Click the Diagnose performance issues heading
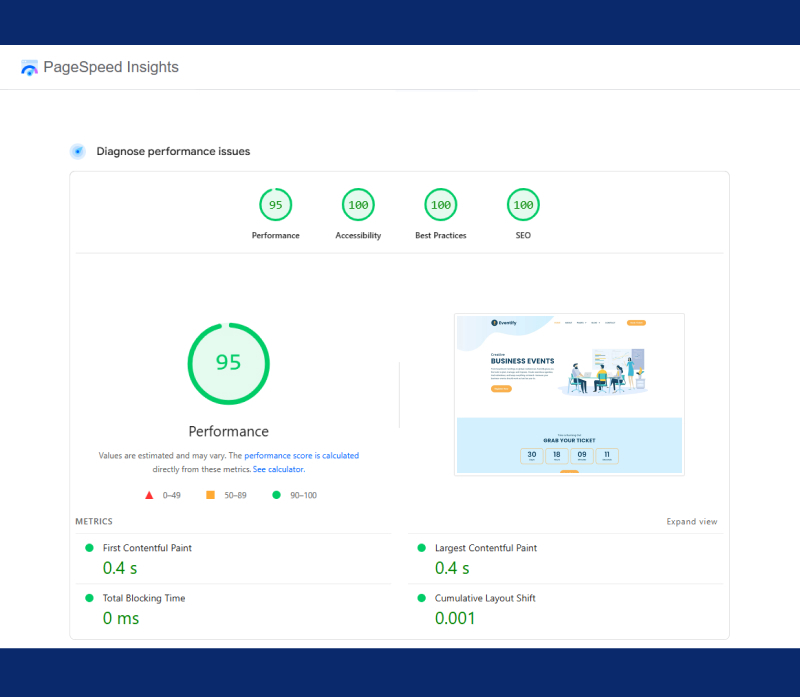The width and height of the screenshot is (800, 697). coord(173,152)
